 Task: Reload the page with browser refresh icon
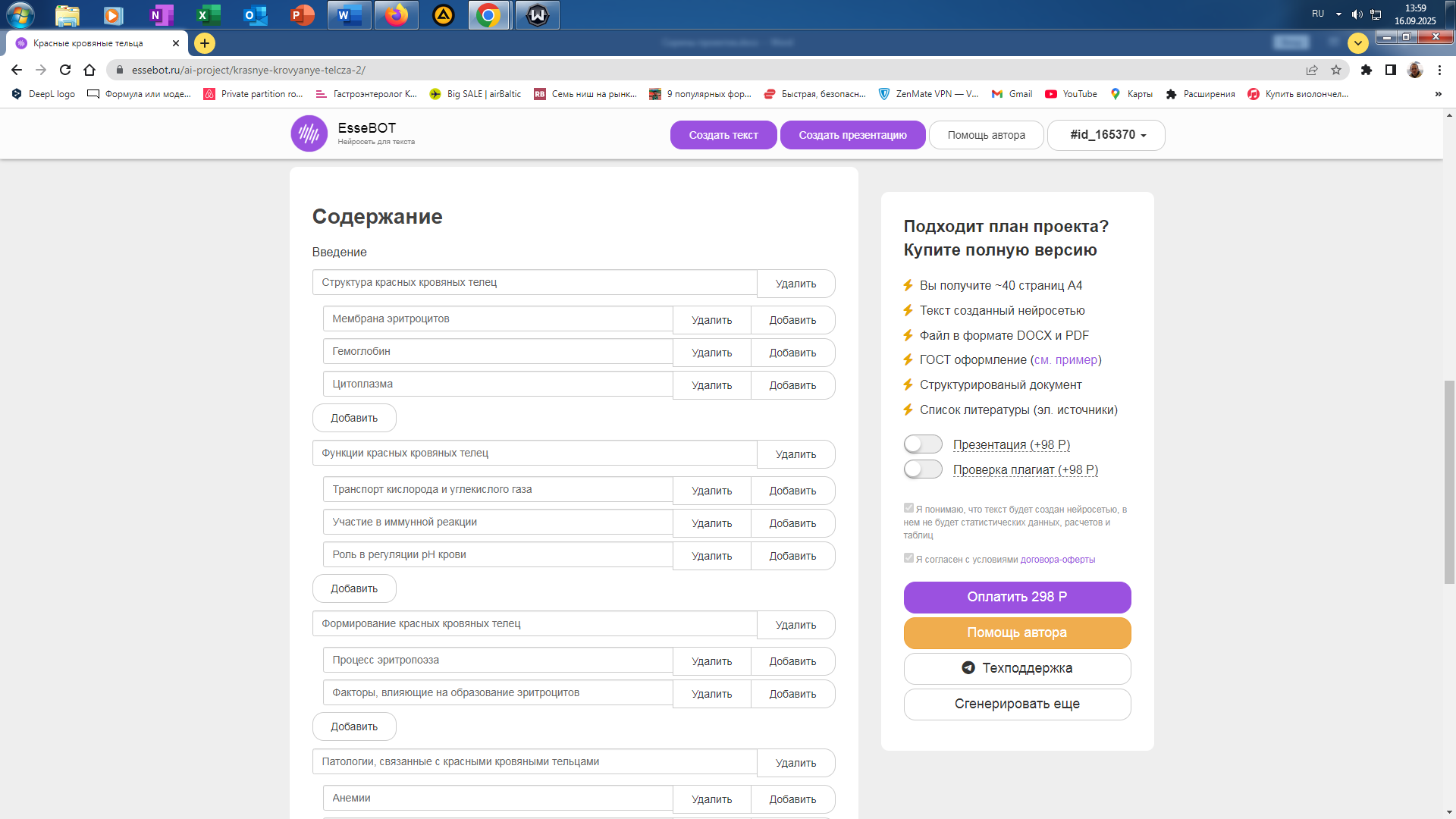65,70
